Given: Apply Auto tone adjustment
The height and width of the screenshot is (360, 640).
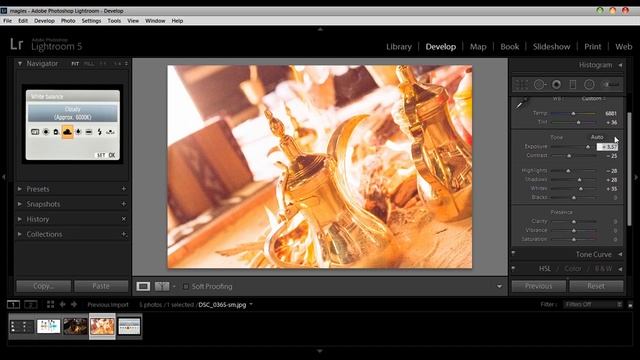Looking at the screenshot, I should 597,137.
